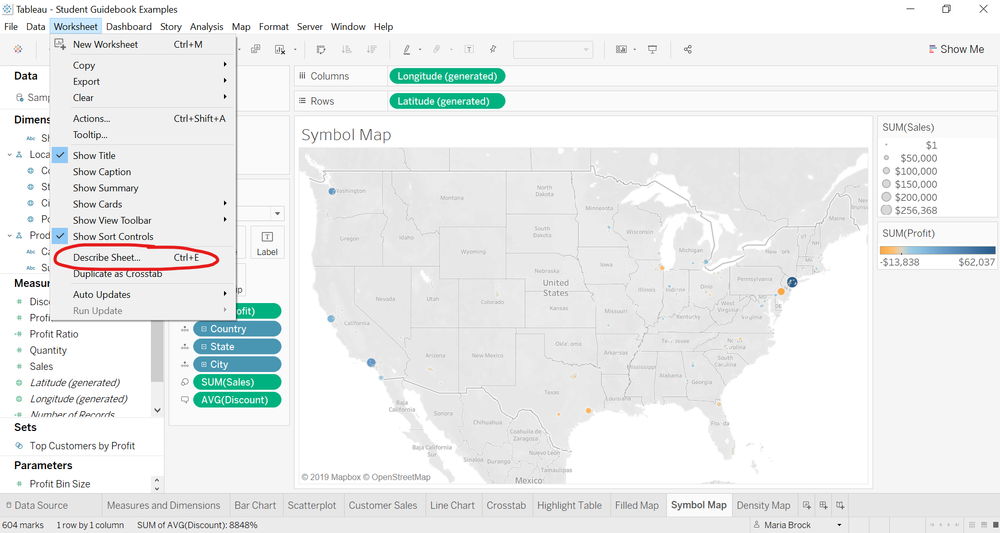Click the Show Mark Labels T icon
The height and width of the screenshot is (533, 1000).
(469, 49)
